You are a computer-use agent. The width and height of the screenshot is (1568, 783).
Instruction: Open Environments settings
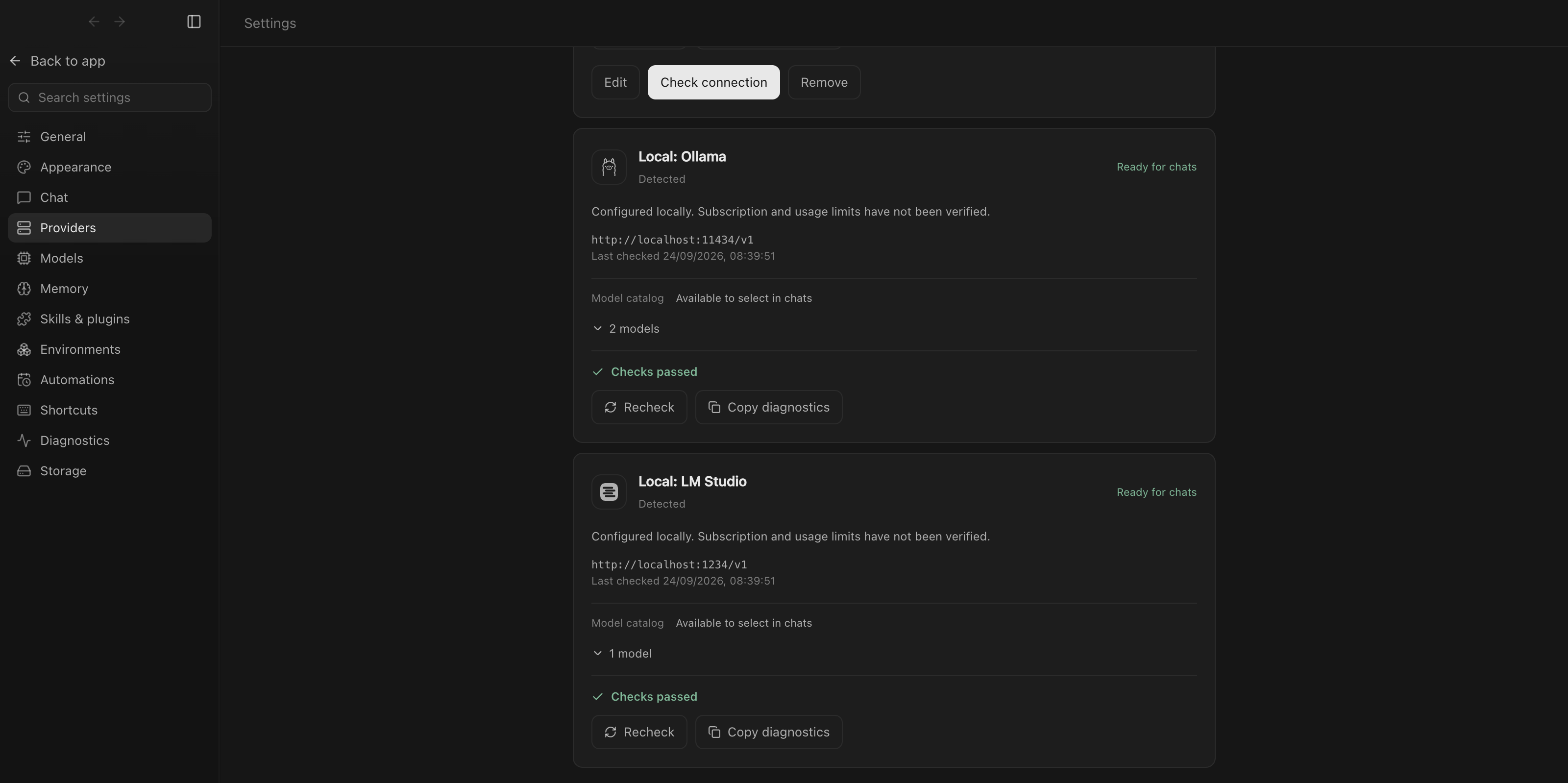[110, 349]
